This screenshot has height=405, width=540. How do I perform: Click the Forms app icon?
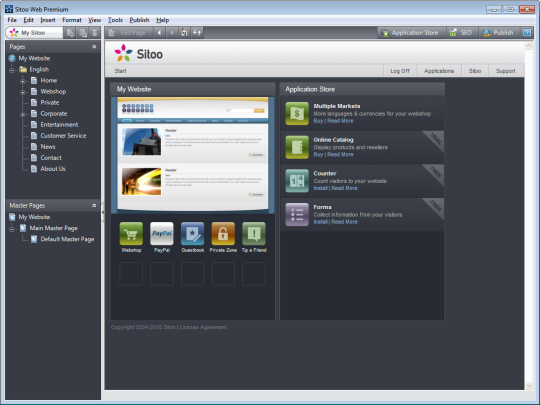297,214
